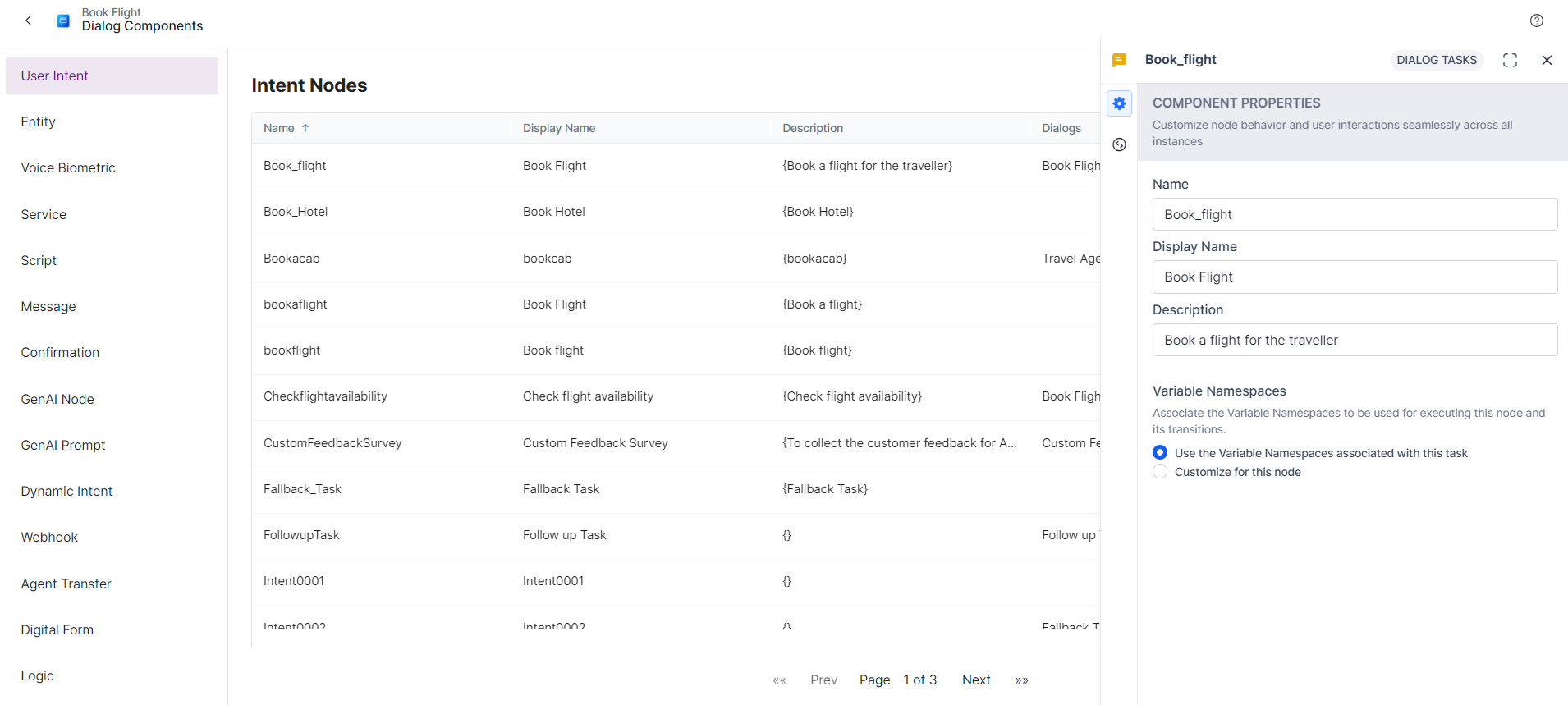Viewport: 1568px width, 705px height.
Task: Open the help question mark icon
Action: point(1536,21)
